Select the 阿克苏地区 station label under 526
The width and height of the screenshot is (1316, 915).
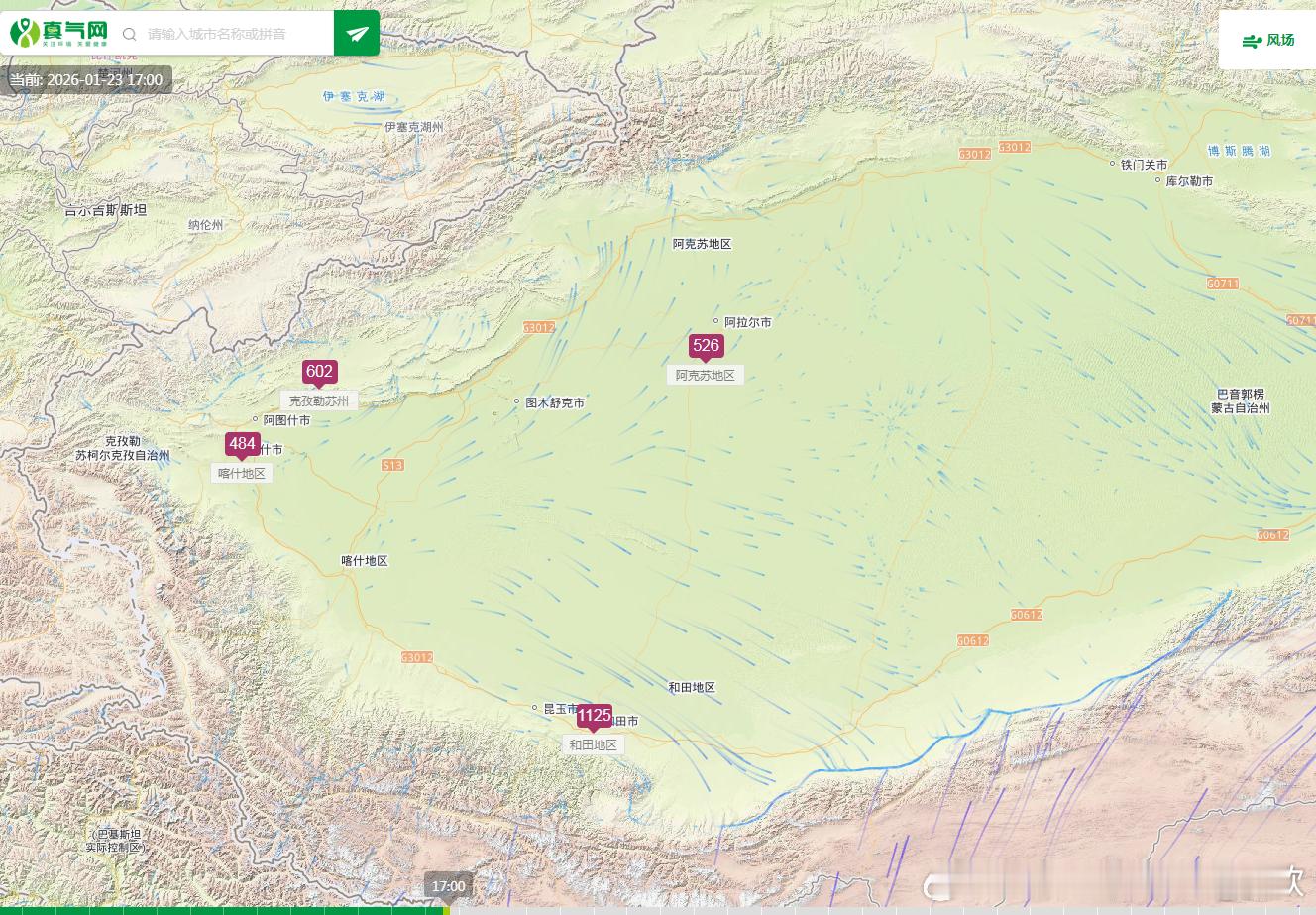(x=706, y=375)
